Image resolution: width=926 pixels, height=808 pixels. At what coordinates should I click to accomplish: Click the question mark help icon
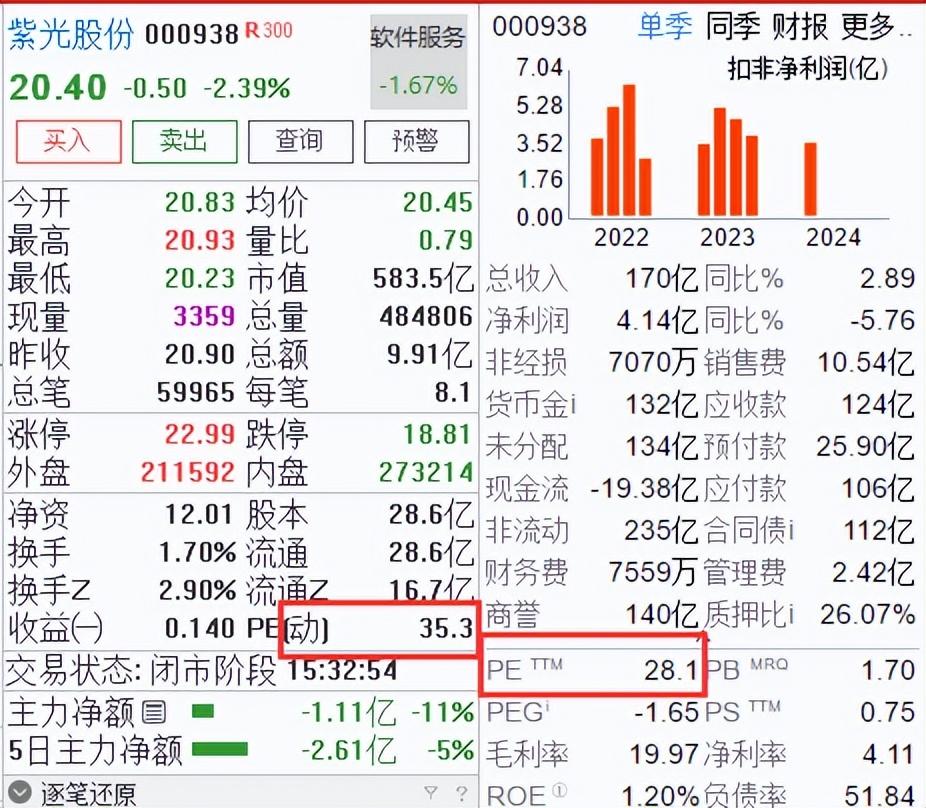click(x=461, y=793)
